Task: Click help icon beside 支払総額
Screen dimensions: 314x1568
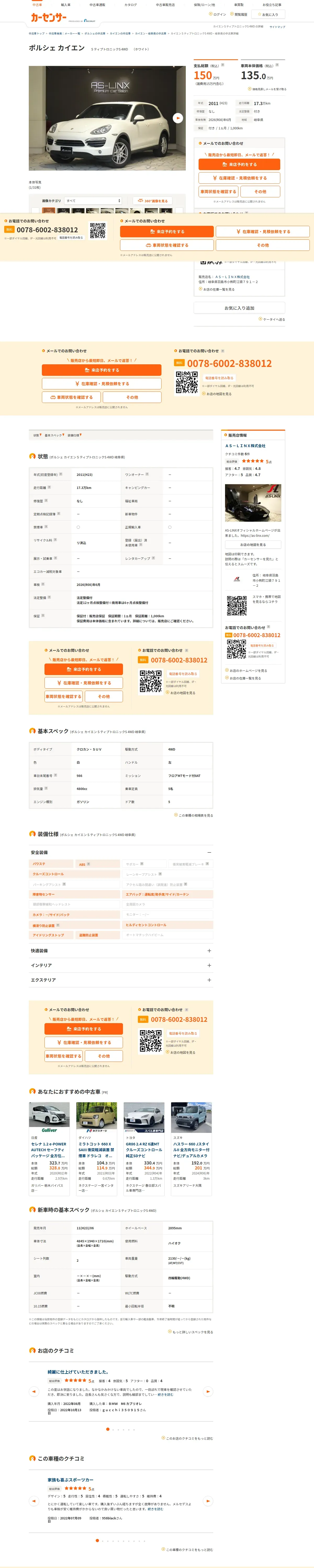Action: 222,65
